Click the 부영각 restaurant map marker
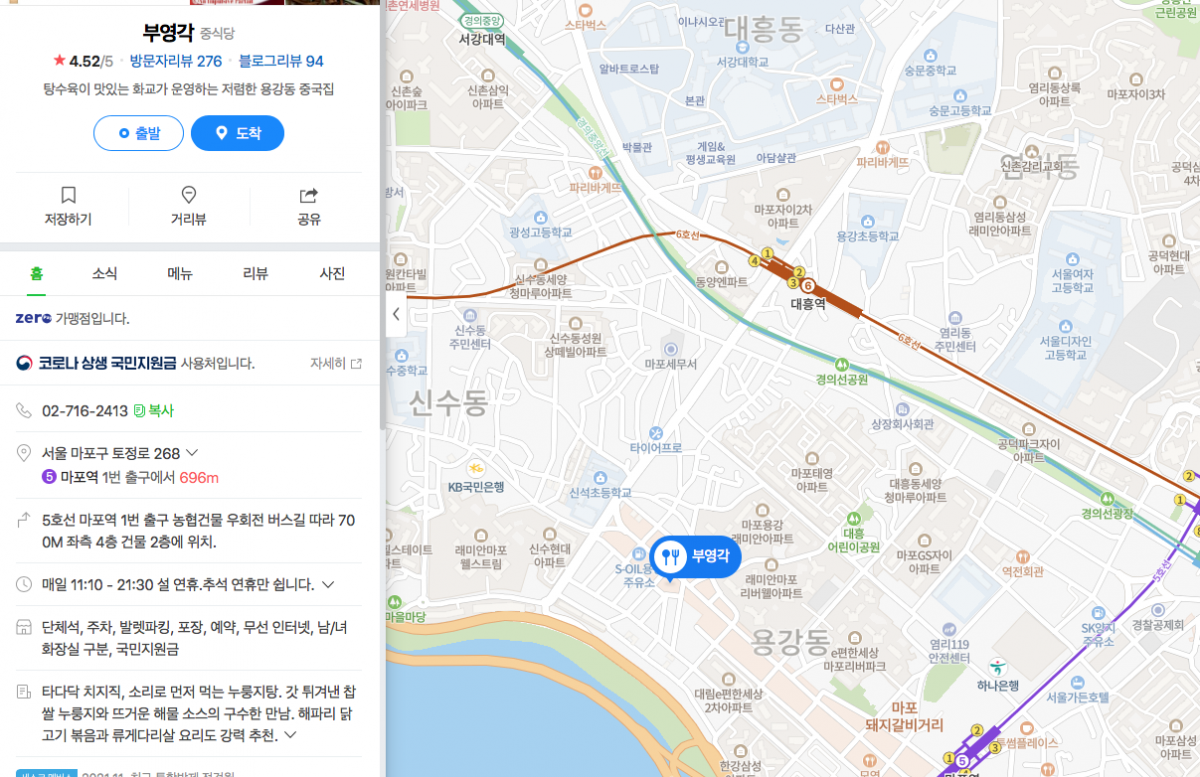 tap(695, 557)
